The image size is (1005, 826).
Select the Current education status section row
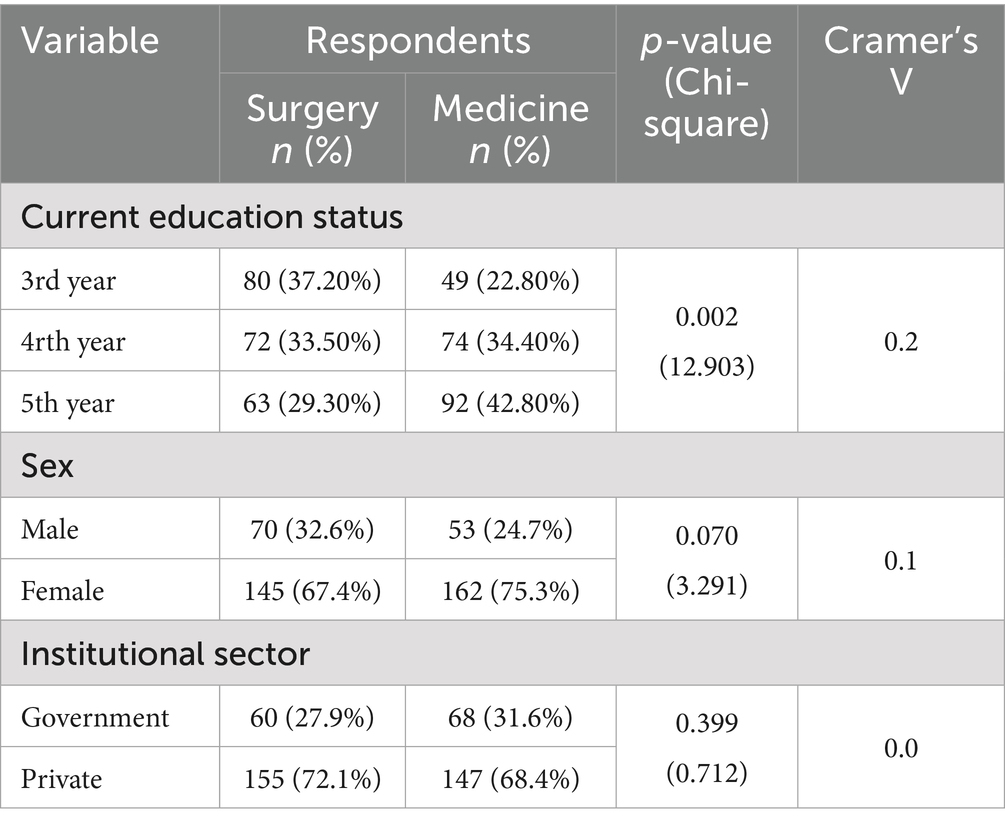point(212,217)
